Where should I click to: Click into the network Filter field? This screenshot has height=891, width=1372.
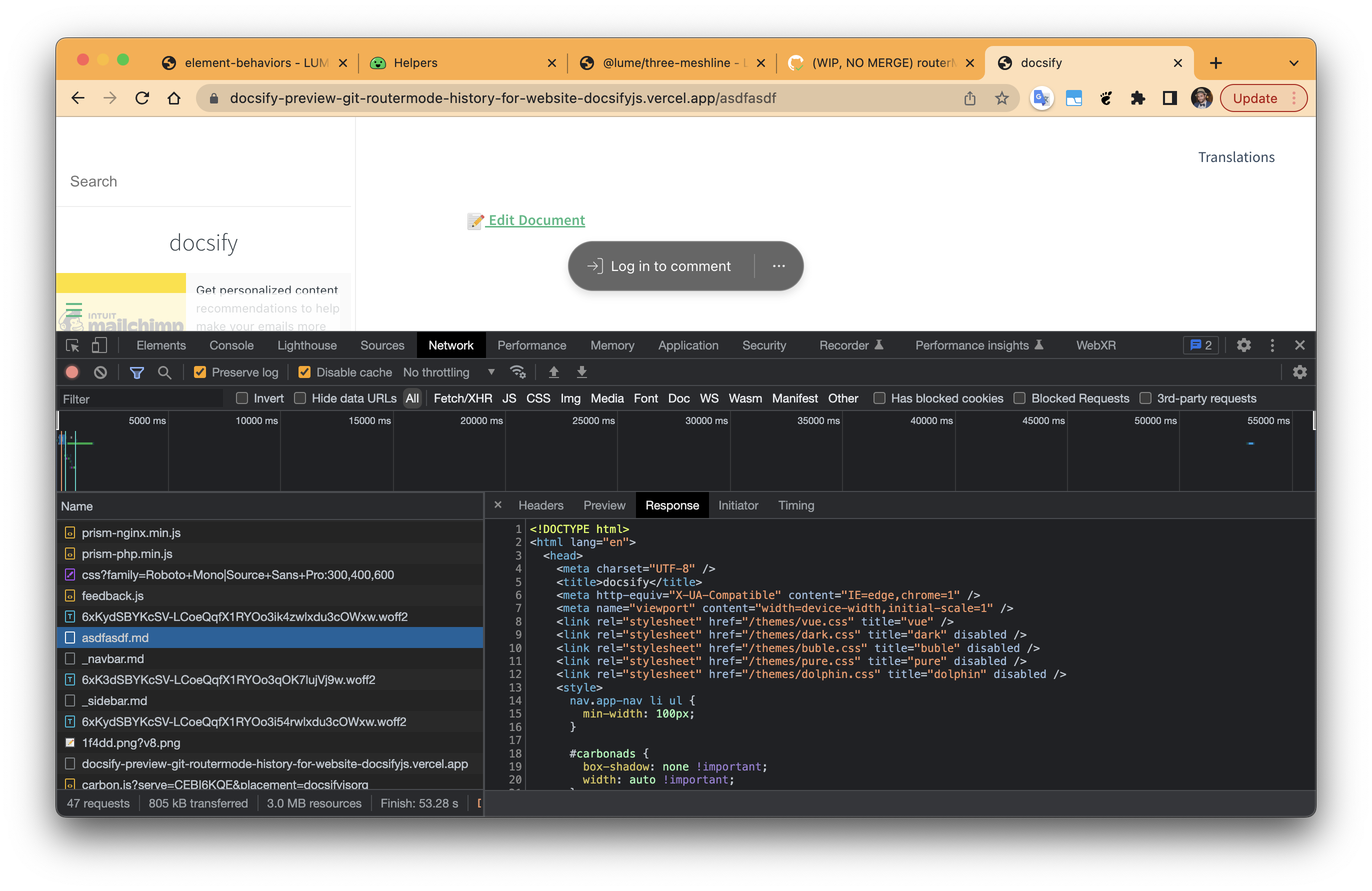(x=140, y=399)
